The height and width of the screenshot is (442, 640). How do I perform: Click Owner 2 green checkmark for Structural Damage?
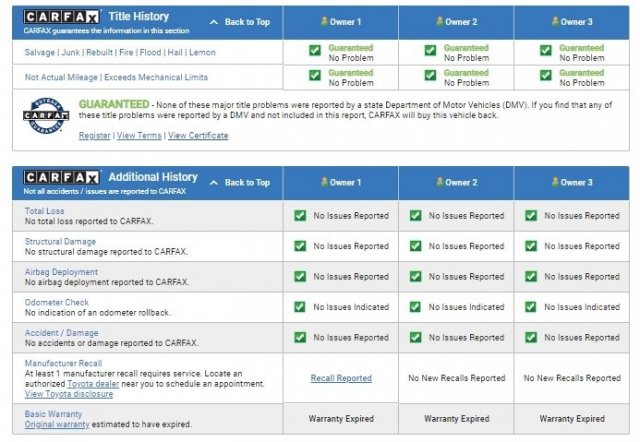point(415,246)
